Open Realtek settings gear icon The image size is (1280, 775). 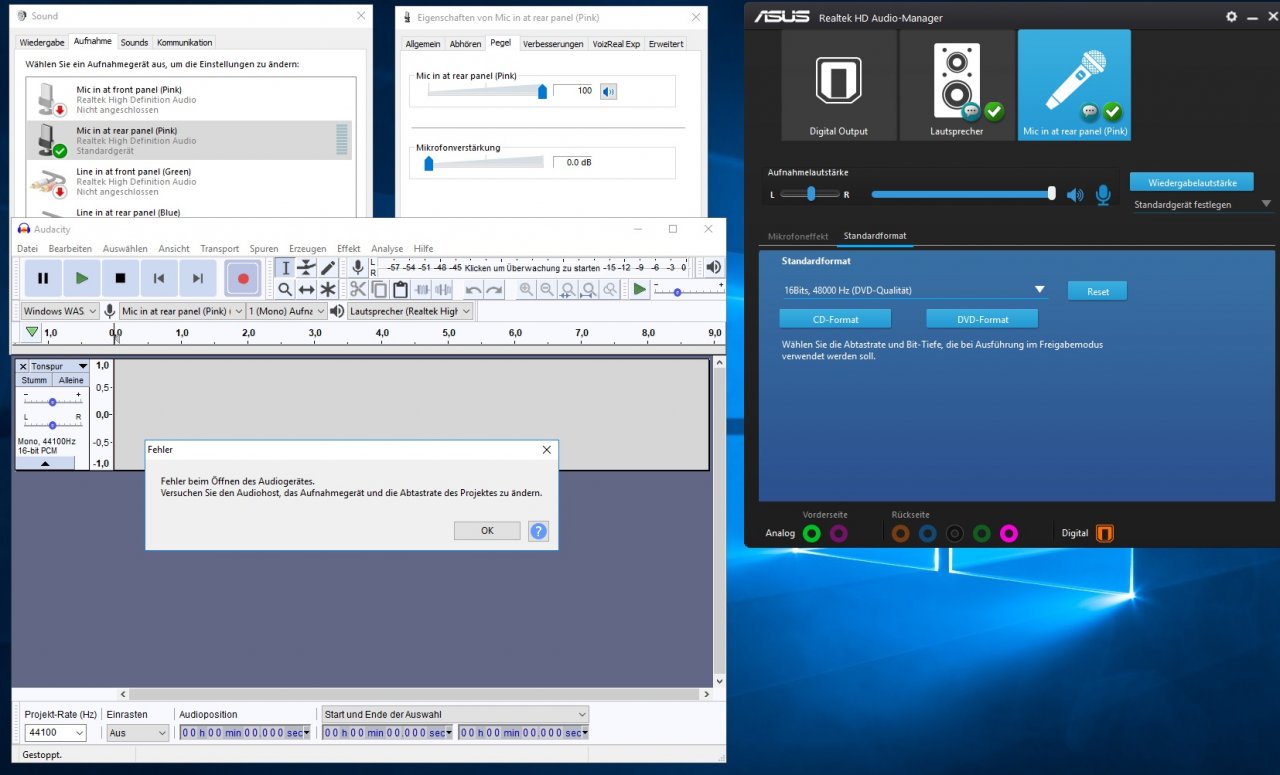tap(1231, 17)
